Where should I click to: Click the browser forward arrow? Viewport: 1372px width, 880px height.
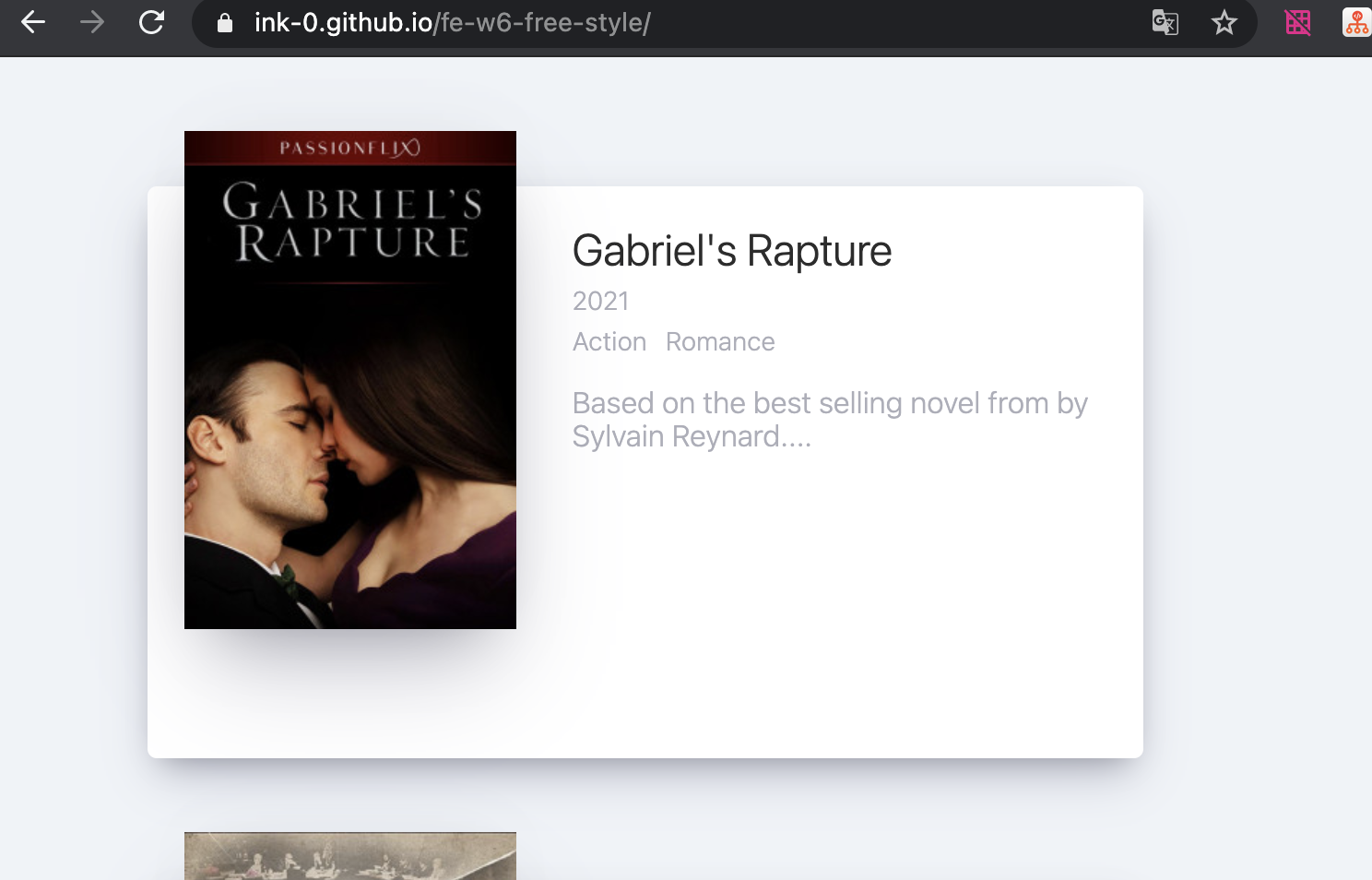click(92, 22)
